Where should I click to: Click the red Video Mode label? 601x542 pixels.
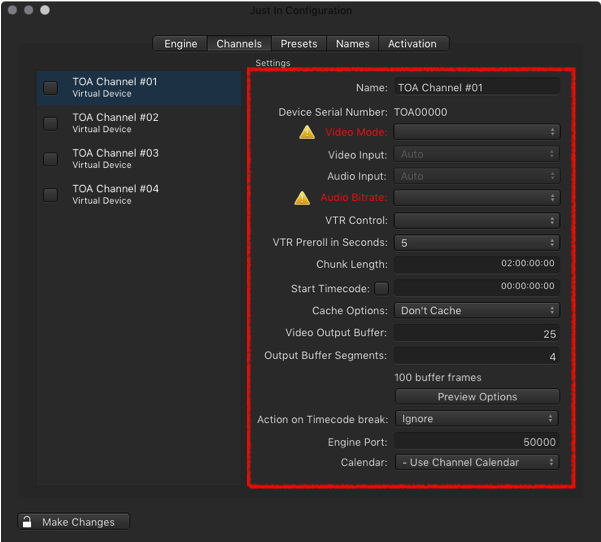pos(356,132)
